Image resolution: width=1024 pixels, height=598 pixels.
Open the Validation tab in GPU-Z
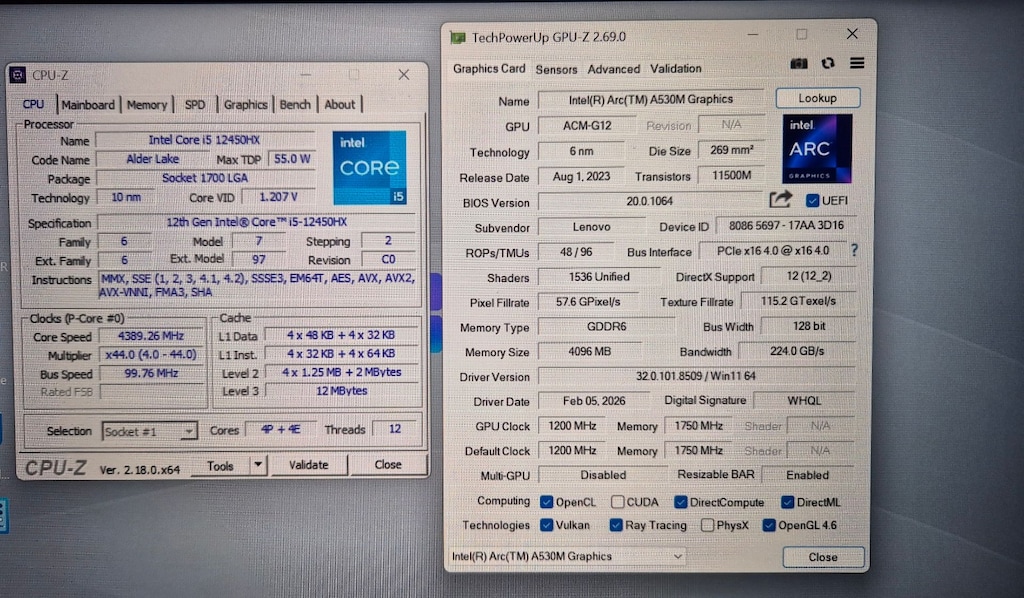coord(675,69)
